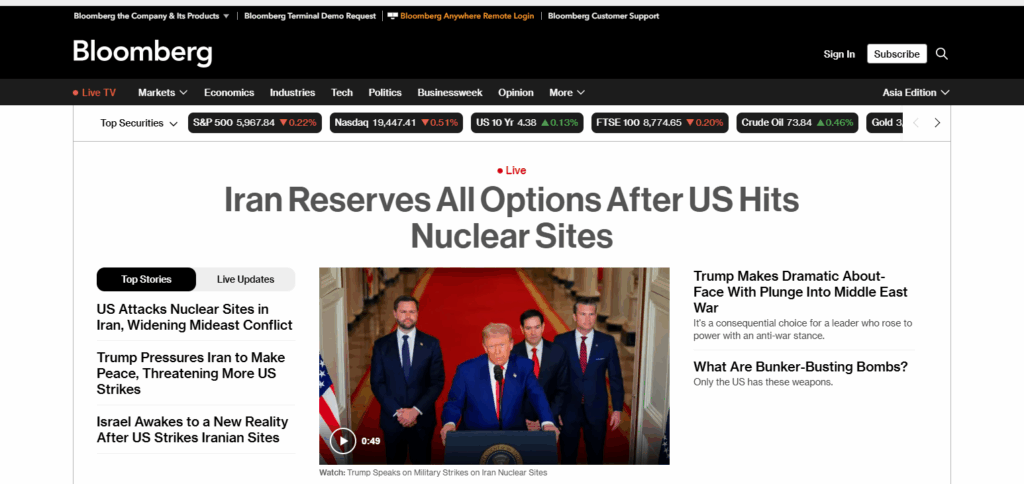Viewport: 1024px width, 484px height.
Task: Open S&P 500 ticker quote
Action: pyautogui.click(x=255, y=123)
